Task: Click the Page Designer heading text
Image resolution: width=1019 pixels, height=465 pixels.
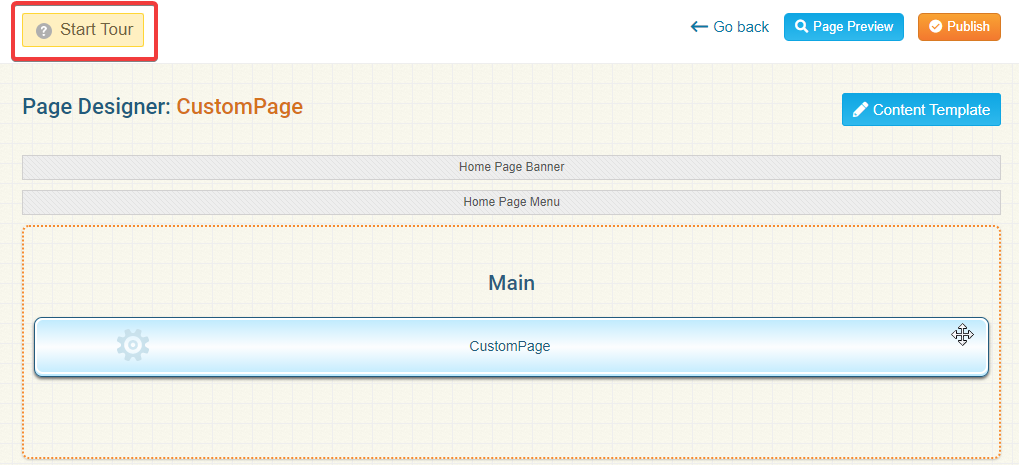Action: [96, 107]
